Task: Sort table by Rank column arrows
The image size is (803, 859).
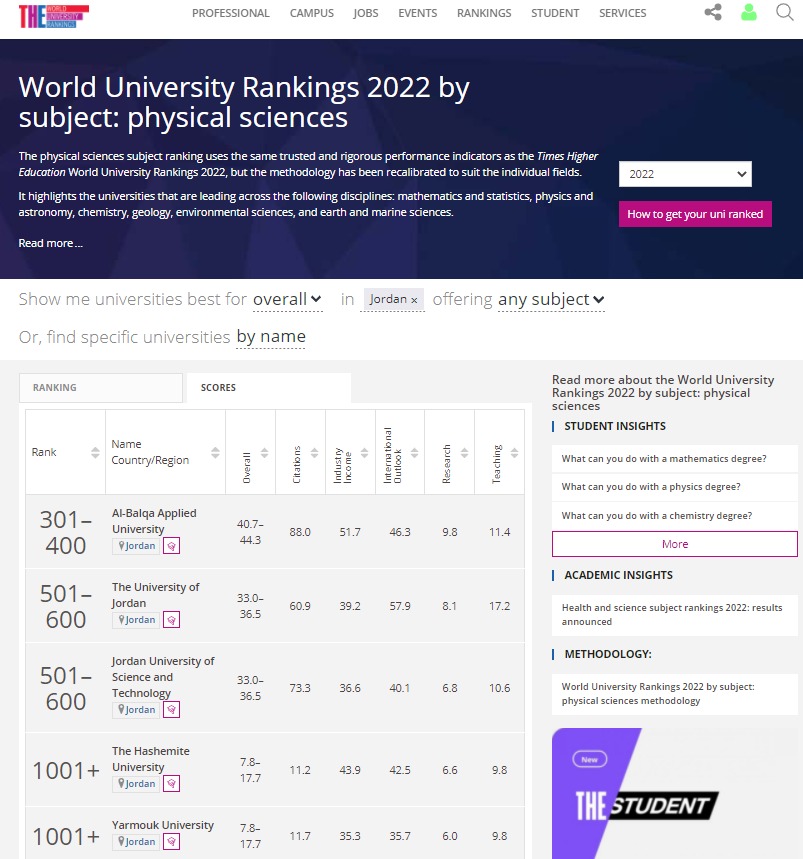Action: (x=95, y=453)
